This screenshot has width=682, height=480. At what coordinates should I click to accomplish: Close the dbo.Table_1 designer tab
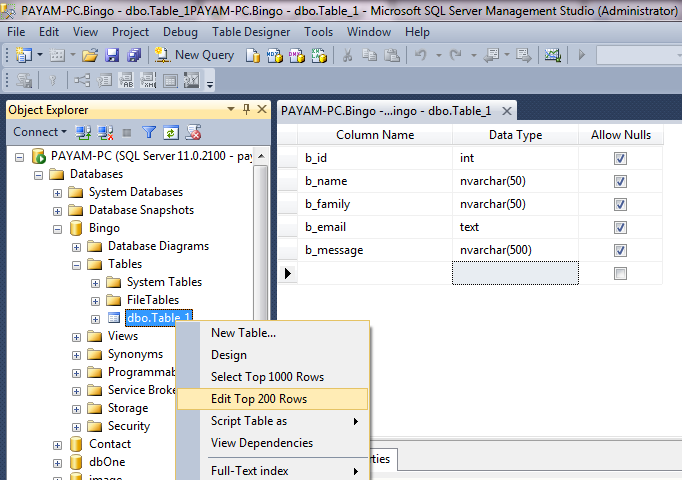point(506,111)
